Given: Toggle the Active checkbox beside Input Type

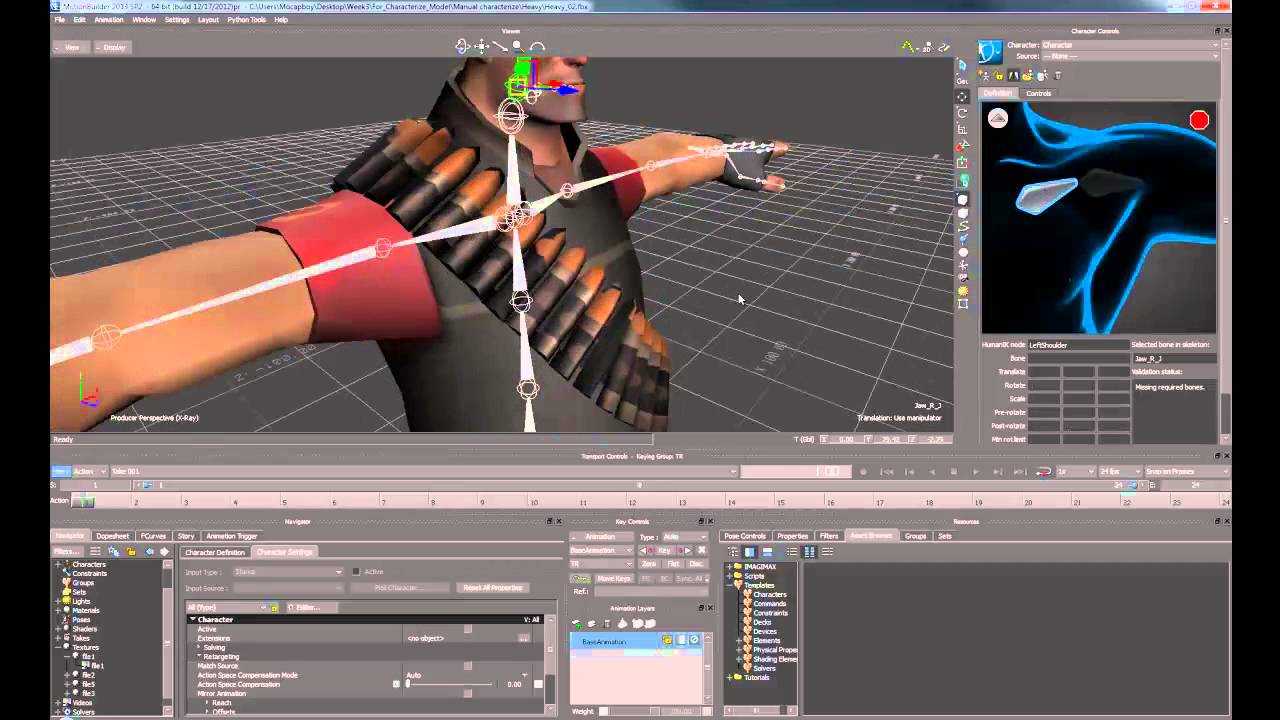Looking at the screenshot, I should (x=356, y=572).
